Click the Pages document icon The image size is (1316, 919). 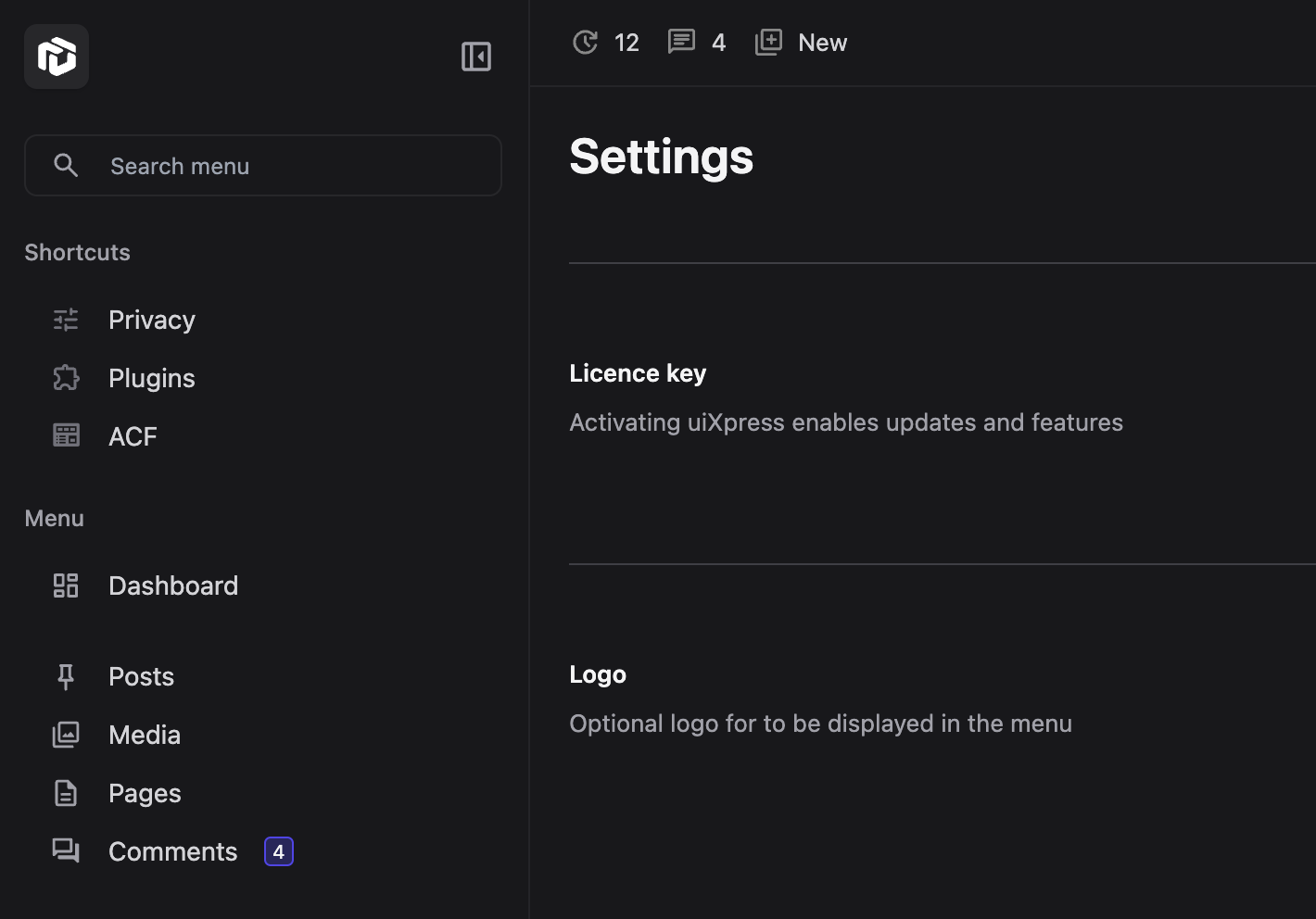click(65, 792)
